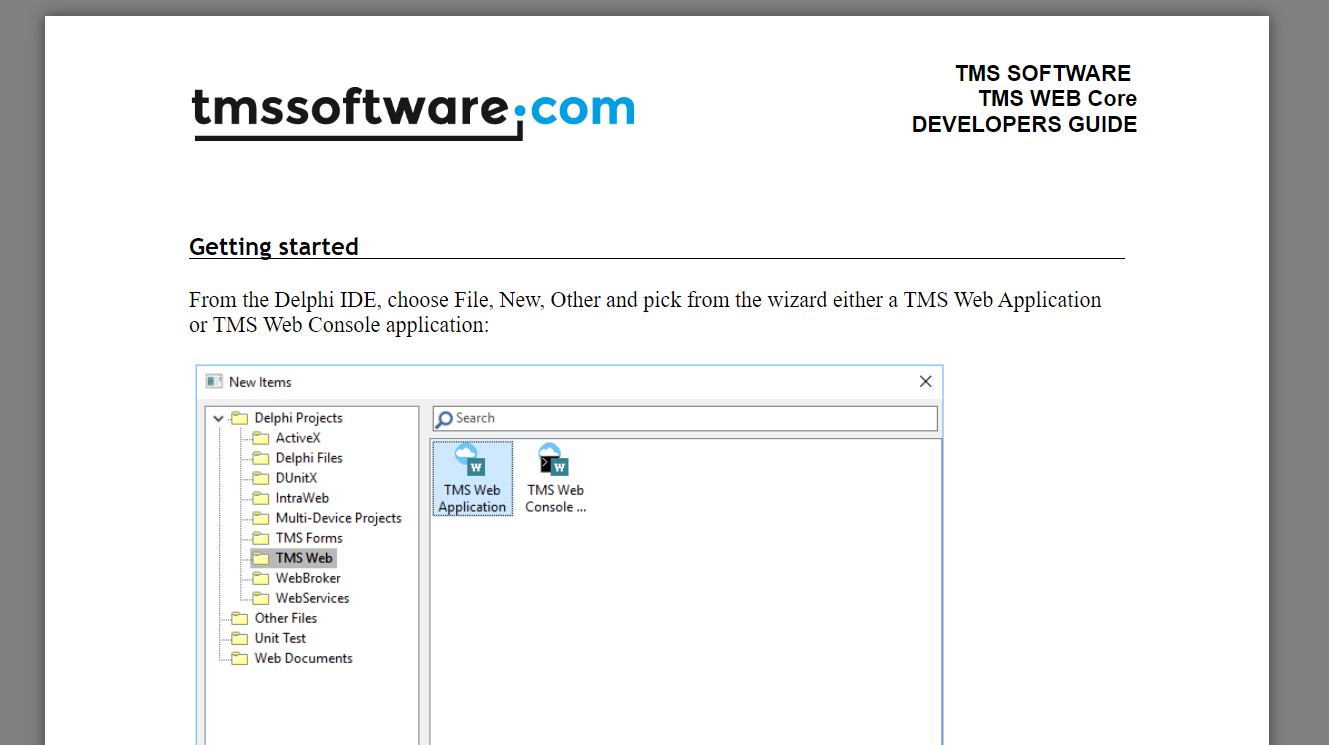Viewport: 1329px width, 745px height.
Task: Click the Unit Test folder icon
Action: point(239,638)
